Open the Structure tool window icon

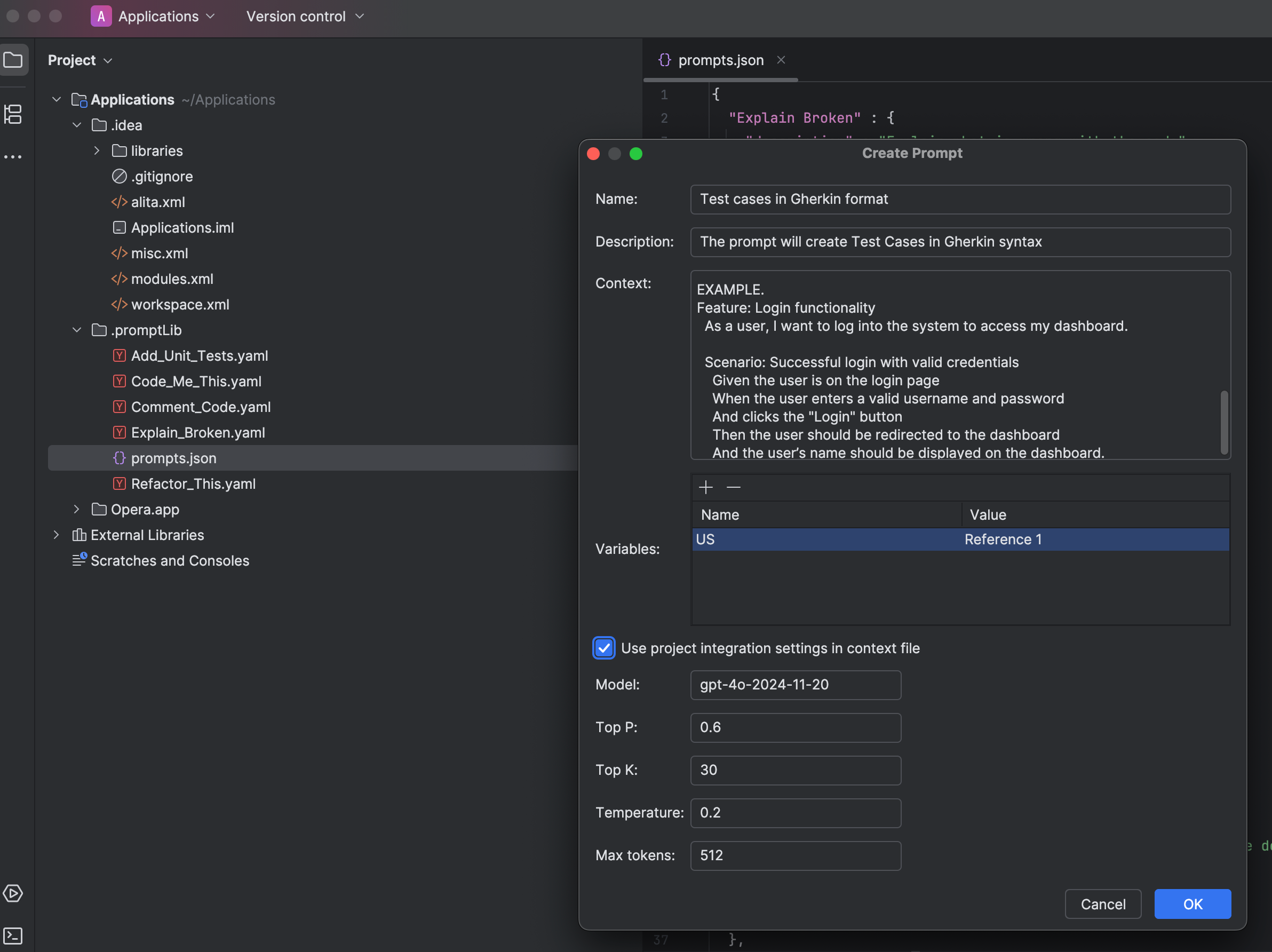pyautogui.click(x=13, y=114)
